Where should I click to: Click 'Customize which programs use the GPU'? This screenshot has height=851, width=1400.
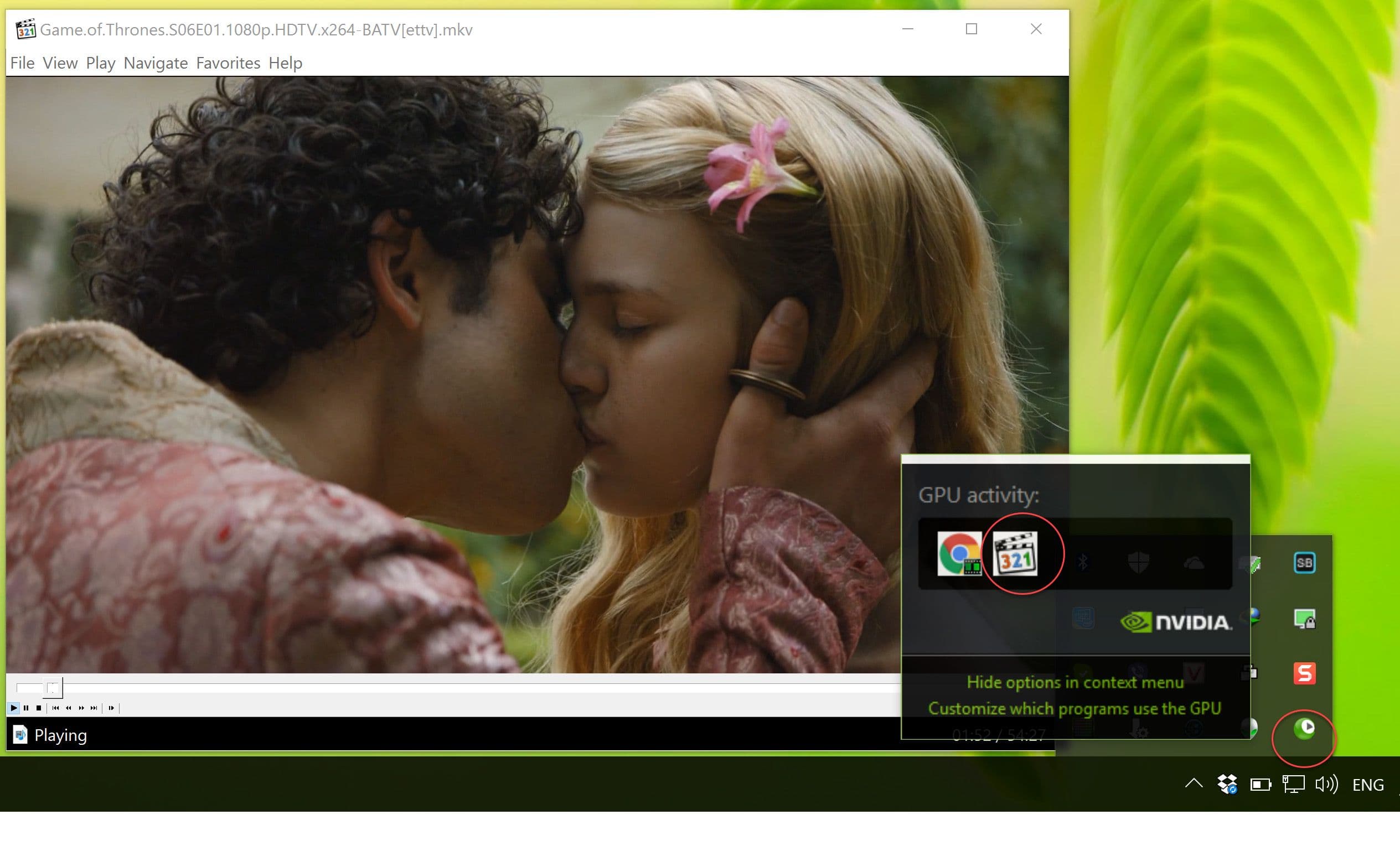pyautogui.click(x=1074, y=709)
